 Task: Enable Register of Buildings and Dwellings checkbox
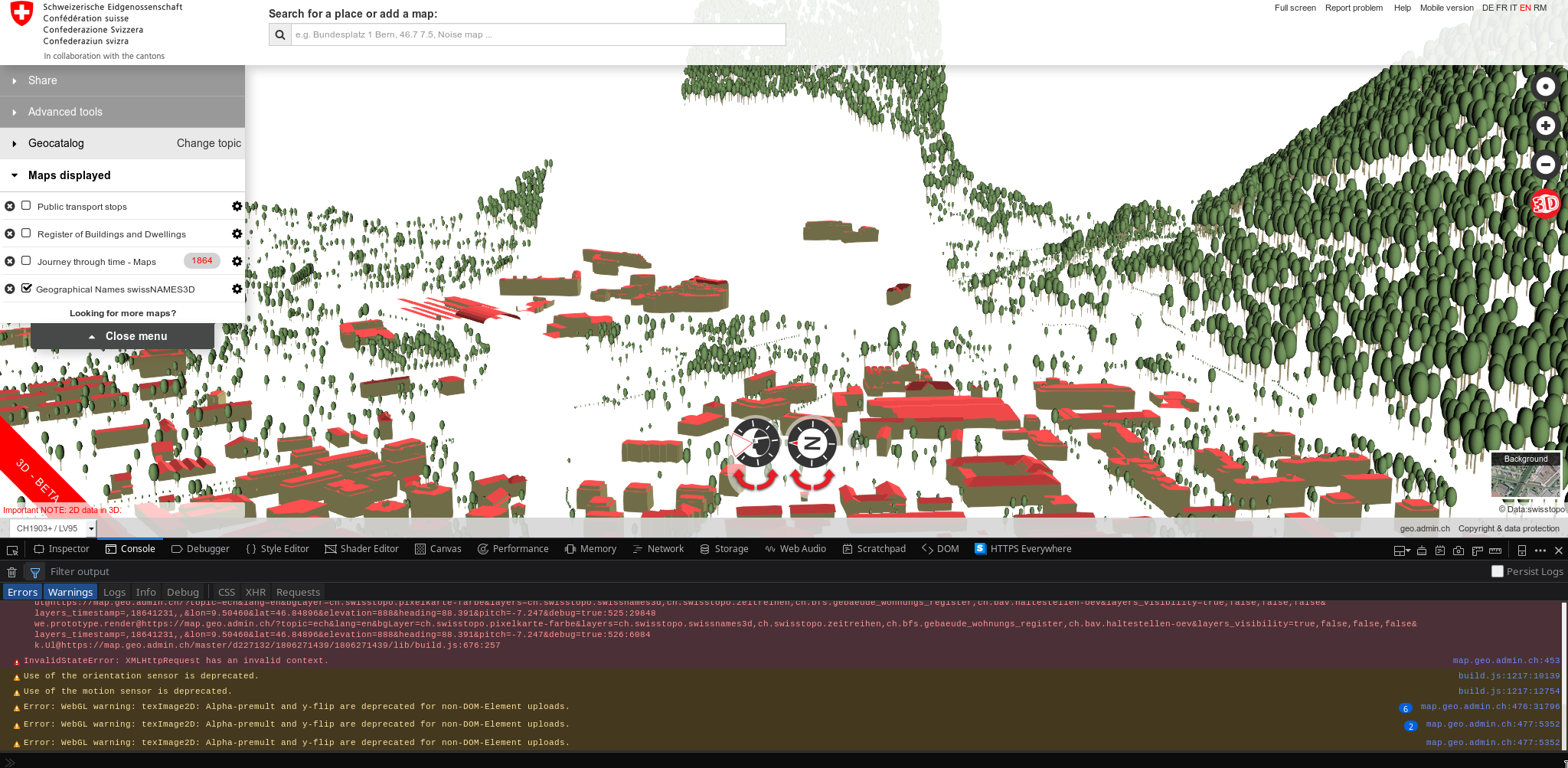(26, 233)
